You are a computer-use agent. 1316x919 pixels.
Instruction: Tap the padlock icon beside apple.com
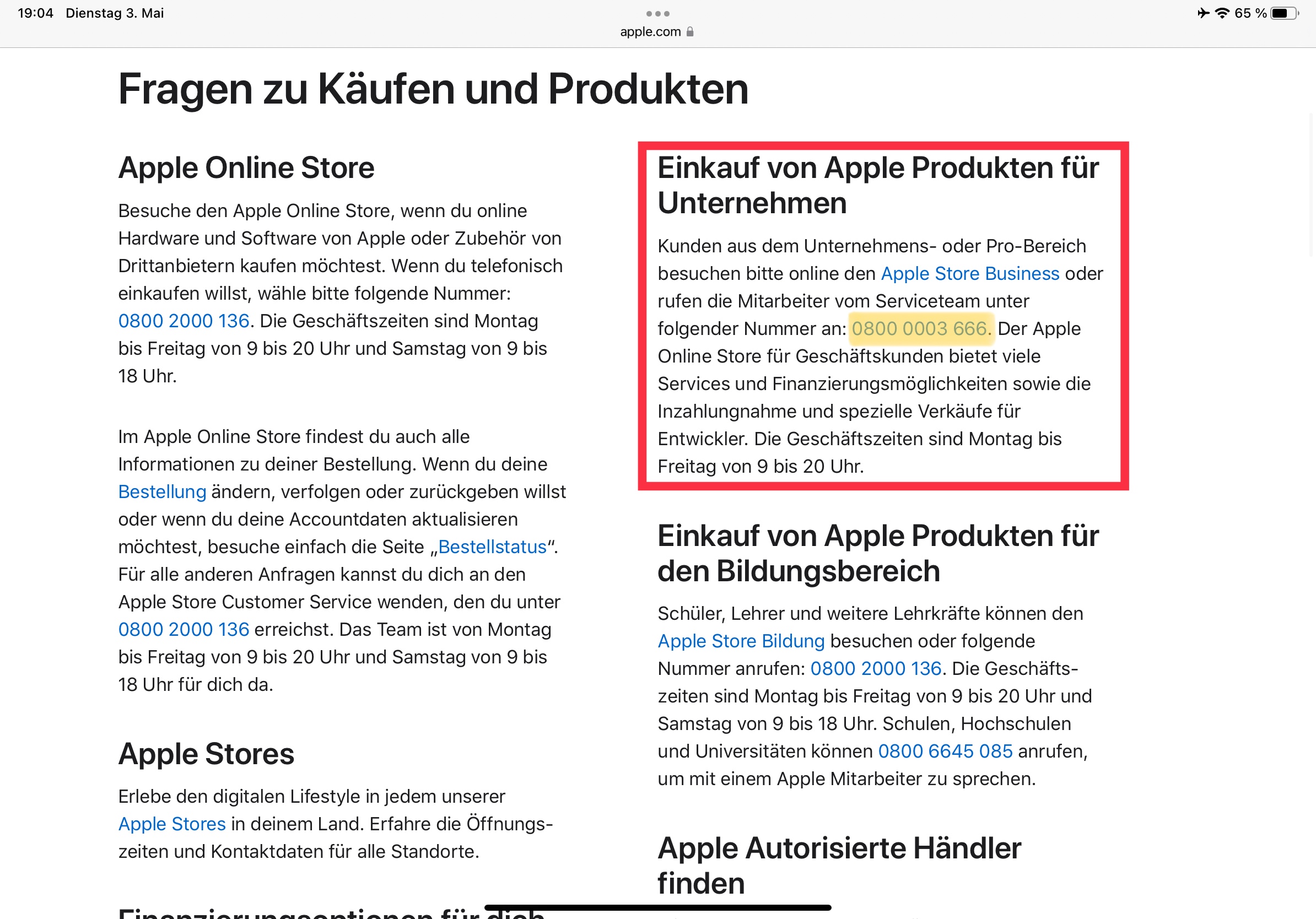coord(690,31)
